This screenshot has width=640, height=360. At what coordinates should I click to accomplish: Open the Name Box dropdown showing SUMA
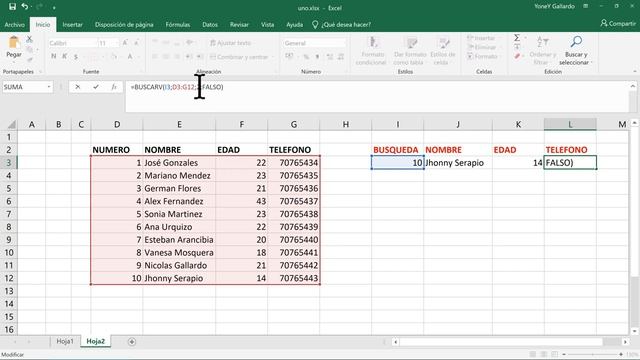pos(49,87)
